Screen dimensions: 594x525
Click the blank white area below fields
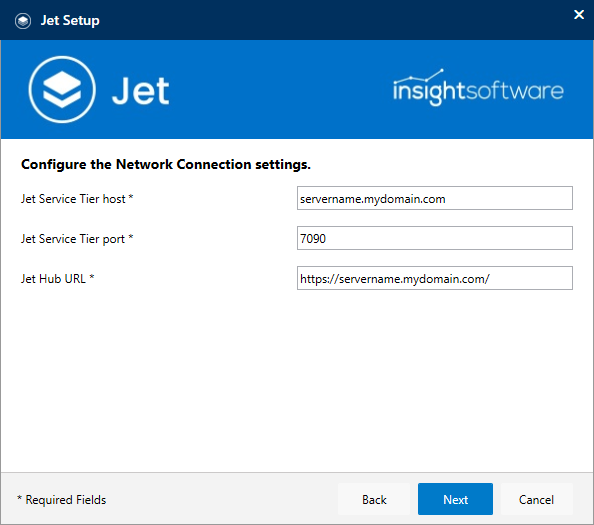click(x=297, y=379)
